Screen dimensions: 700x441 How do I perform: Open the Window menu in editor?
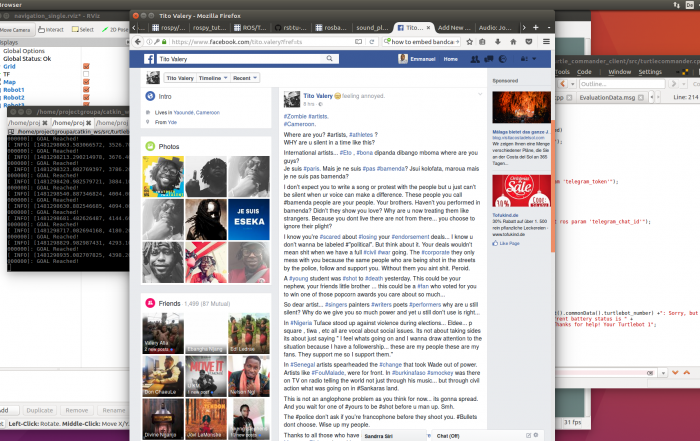pyautogui.click(x=619, y=72)
